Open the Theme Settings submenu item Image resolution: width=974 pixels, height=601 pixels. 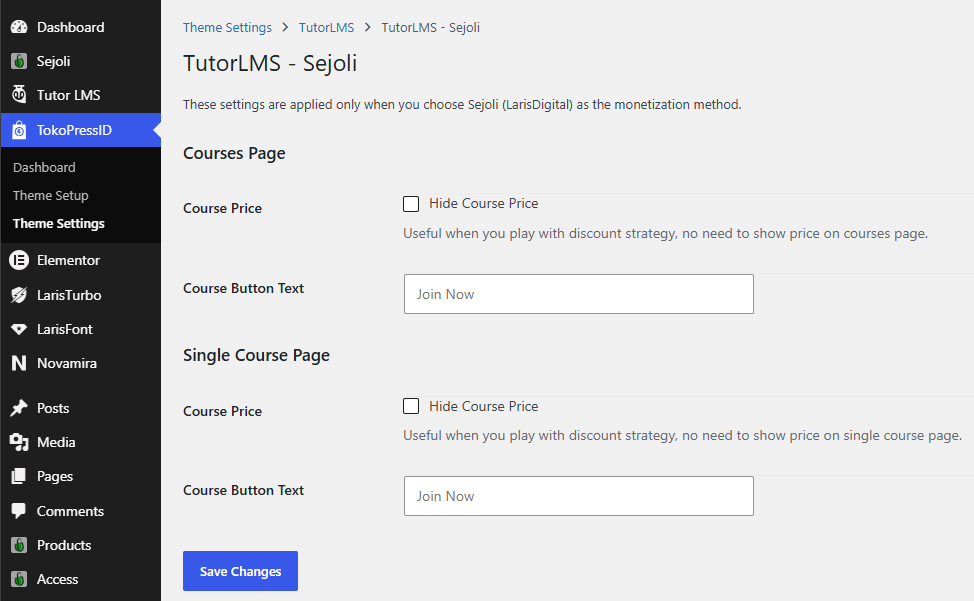(x=58, y=224)
